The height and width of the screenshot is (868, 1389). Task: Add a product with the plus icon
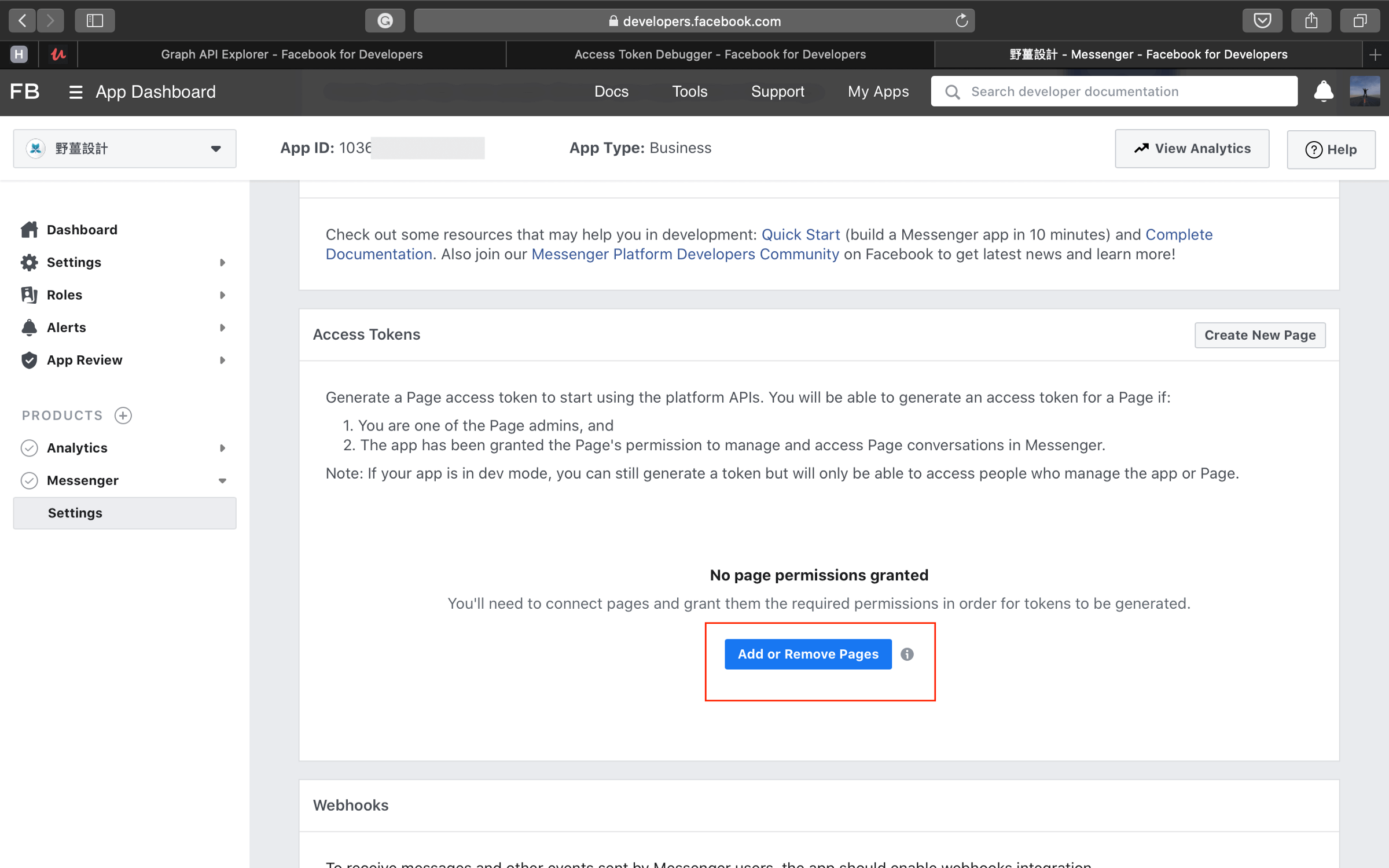[123, 415]
